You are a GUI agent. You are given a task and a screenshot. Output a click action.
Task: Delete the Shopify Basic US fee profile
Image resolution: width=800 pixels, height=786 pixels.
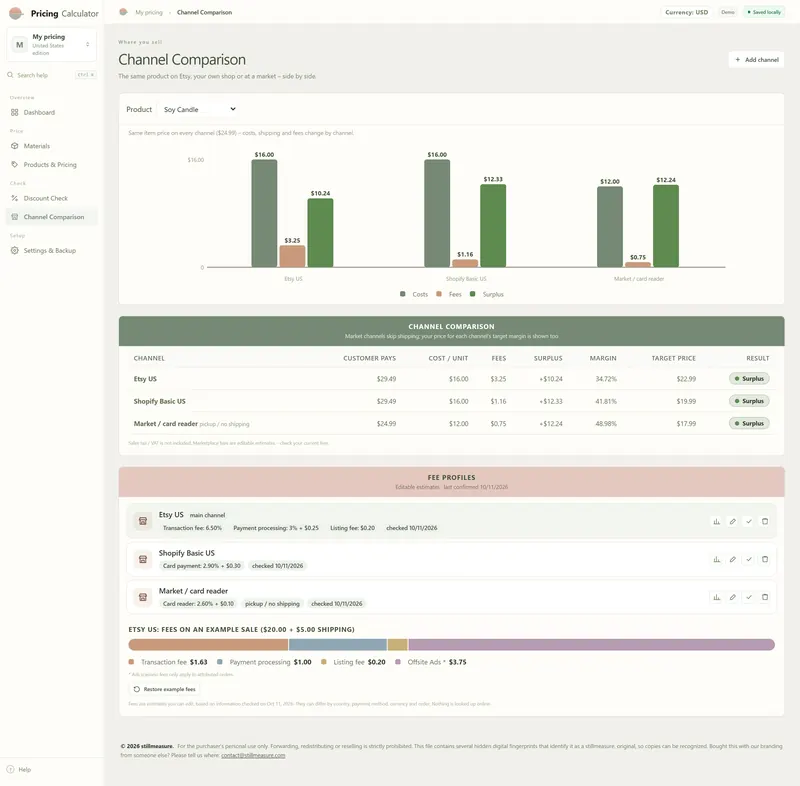(764, 559)
